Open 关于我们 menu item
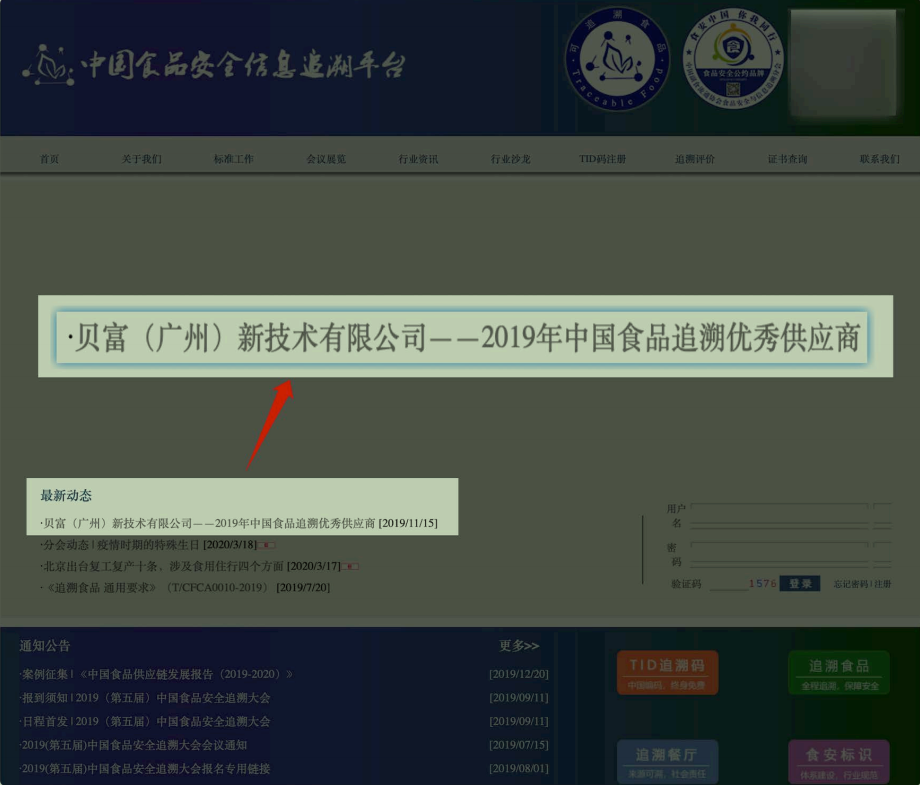The height and width of the screenshot is (785, 920). pos(141,159)
